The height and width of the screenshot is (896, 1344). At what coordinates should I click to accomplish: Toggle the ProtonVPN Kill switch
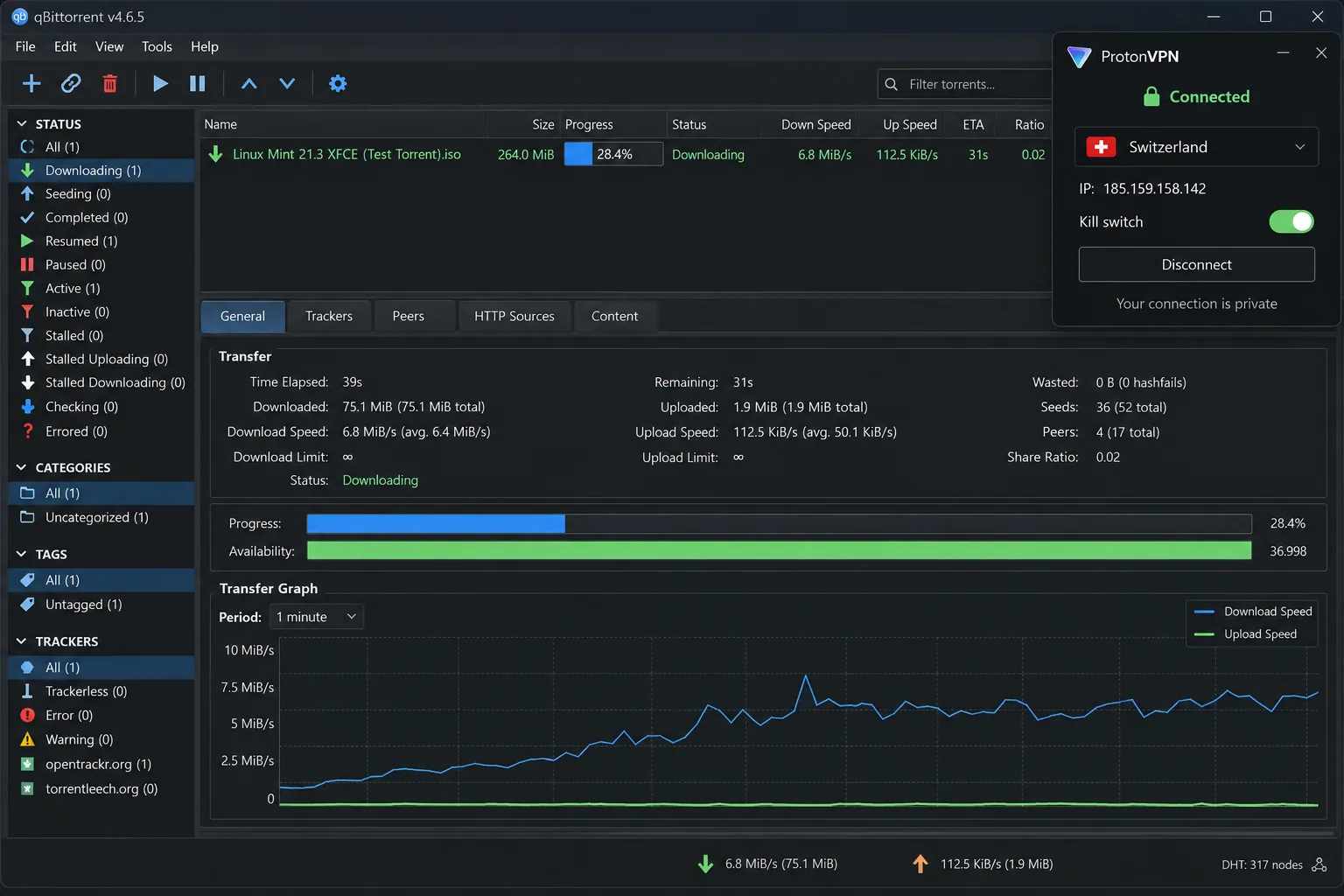click(x=1291, y=221)
